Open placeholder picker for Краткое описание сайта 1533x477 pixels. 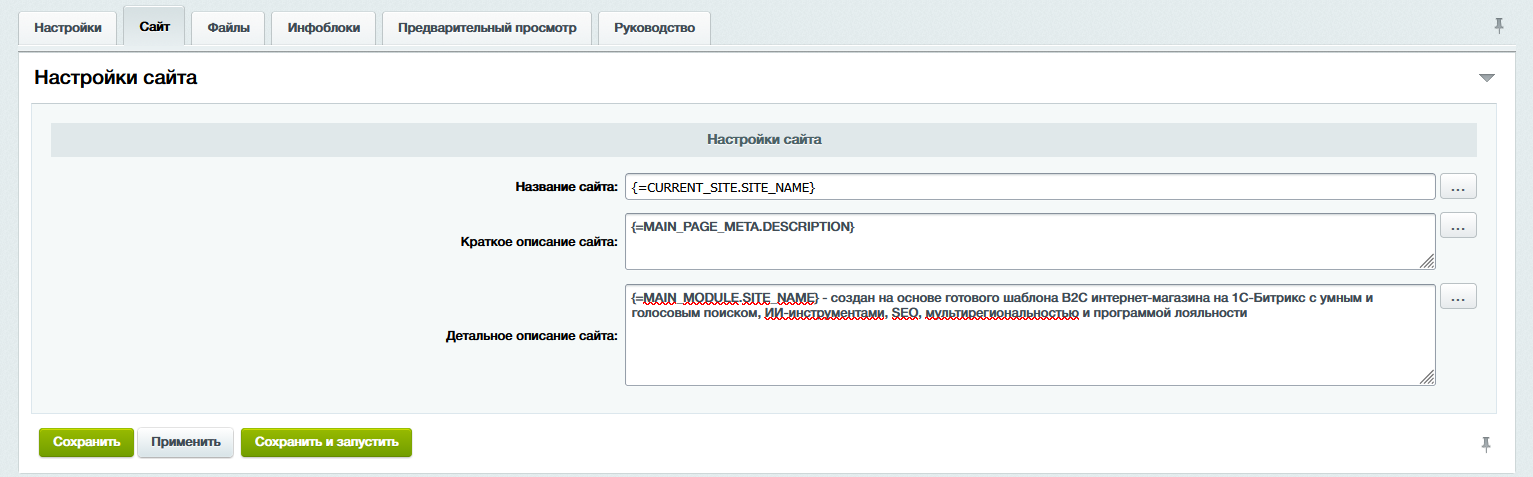click(1458, 227)
